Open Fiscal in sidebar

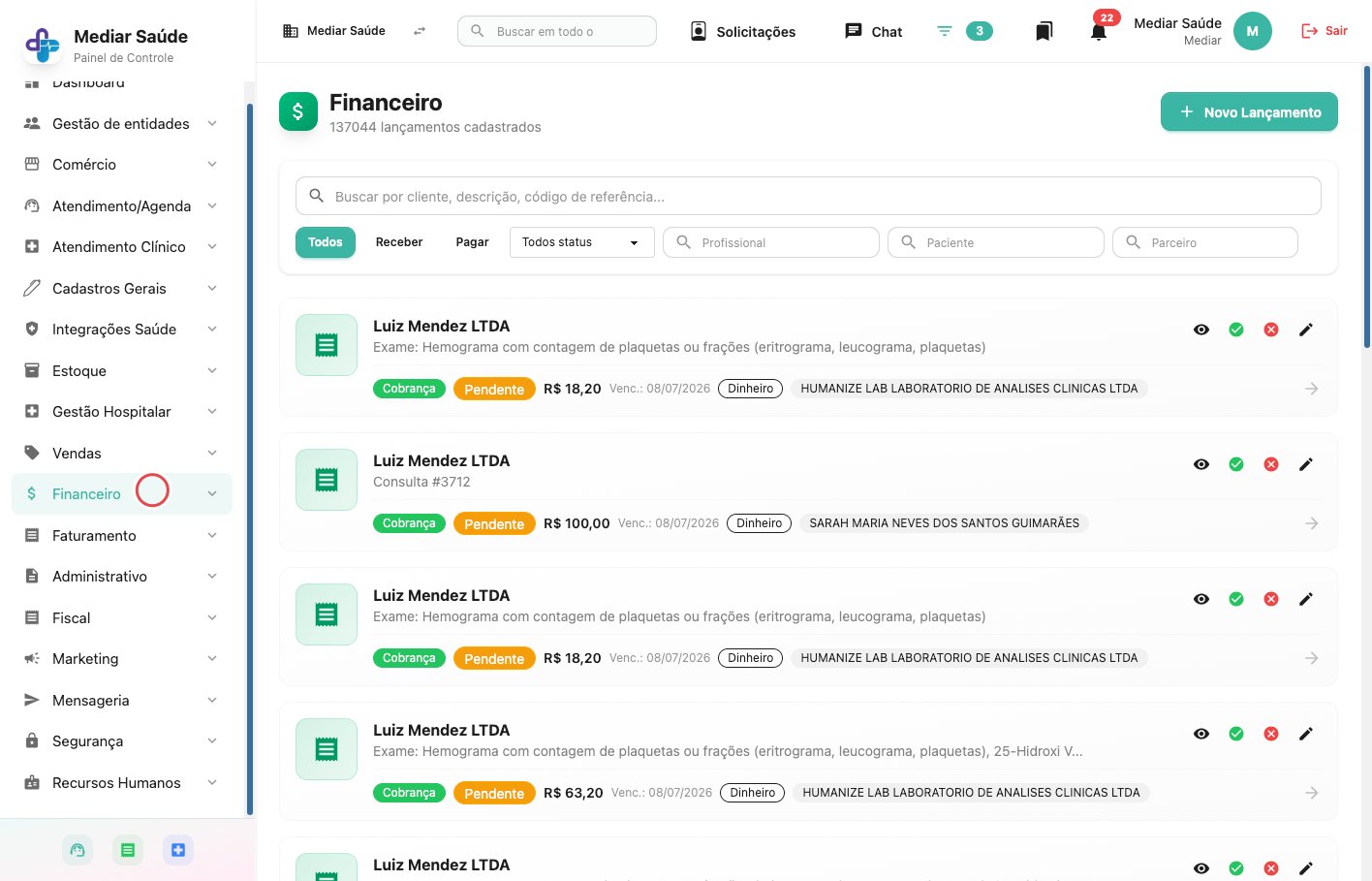click(x=121, y=618)
